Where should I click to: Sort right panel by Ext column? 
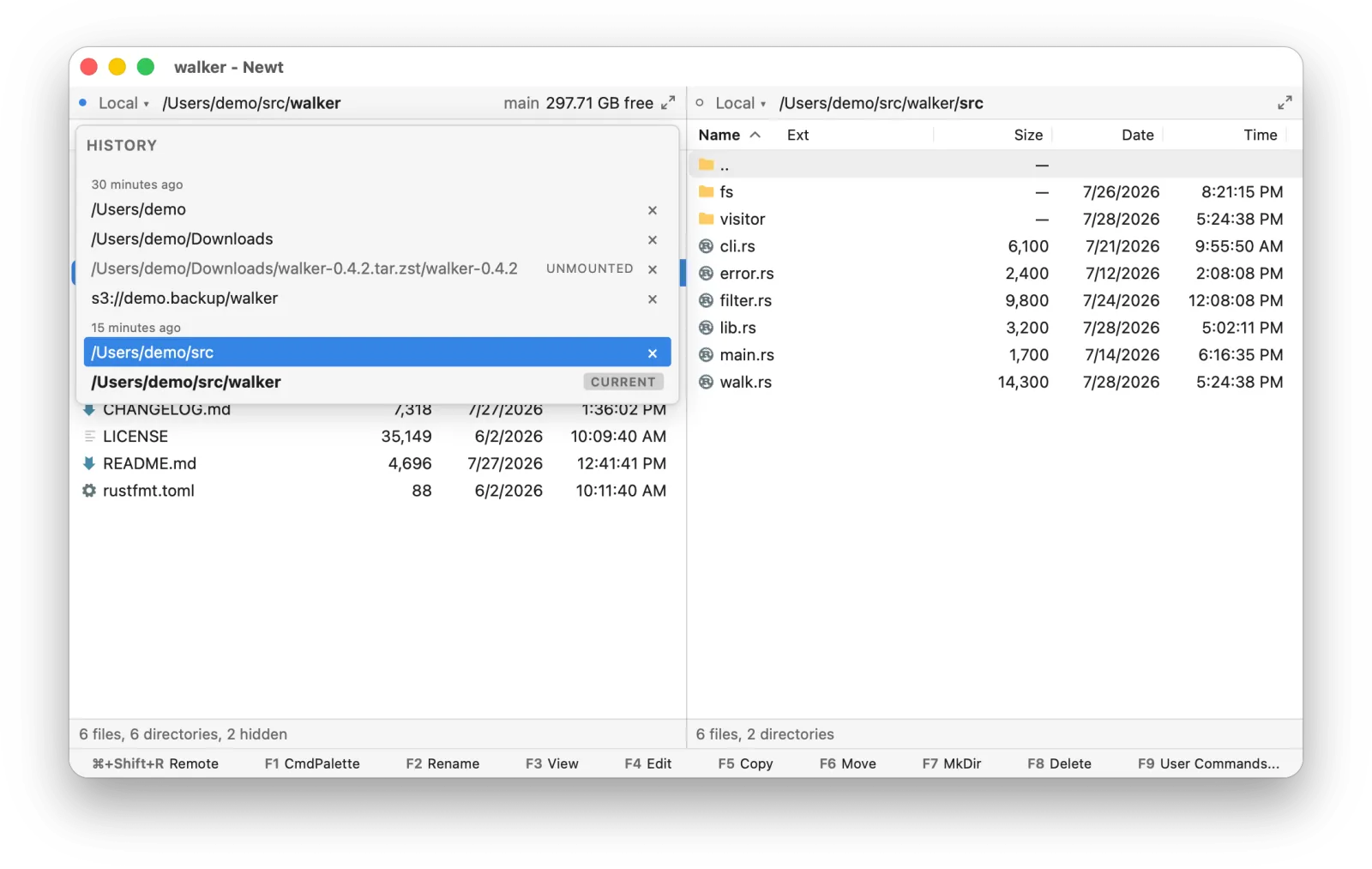[x=798, y=135]
